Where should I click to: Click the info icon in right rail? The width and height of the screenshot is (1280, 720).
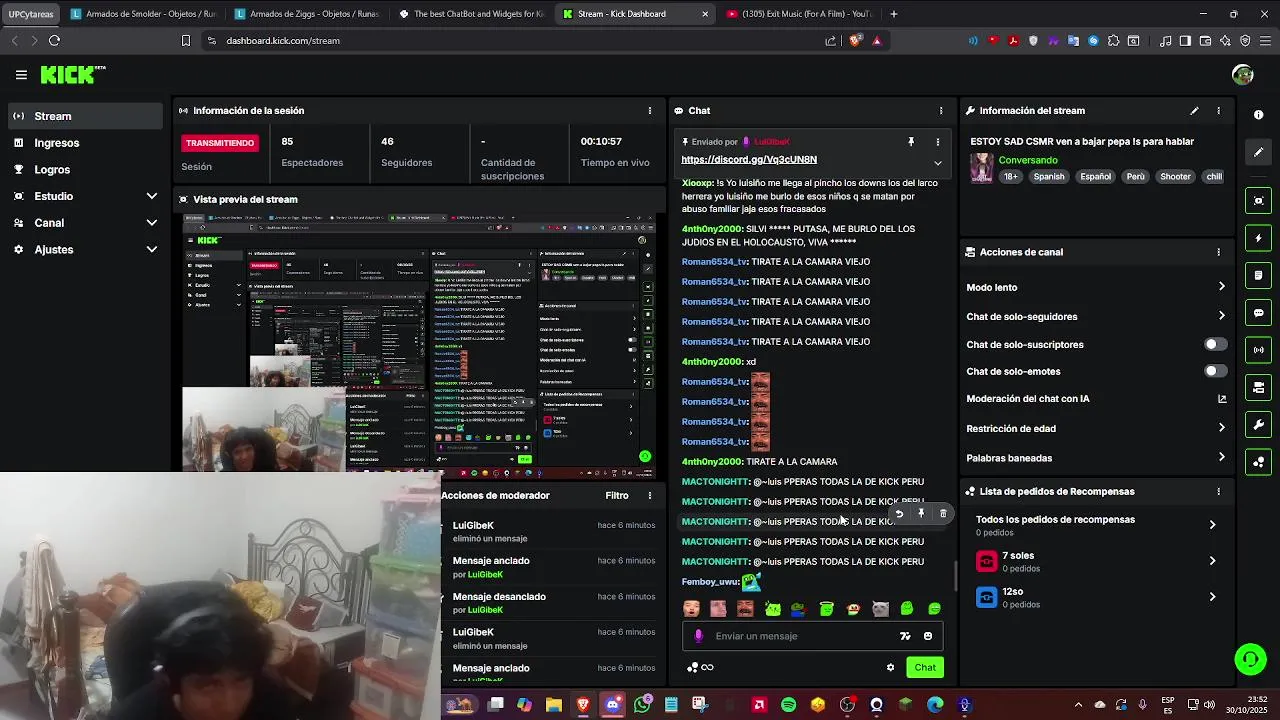click(x=1259, y=115)
